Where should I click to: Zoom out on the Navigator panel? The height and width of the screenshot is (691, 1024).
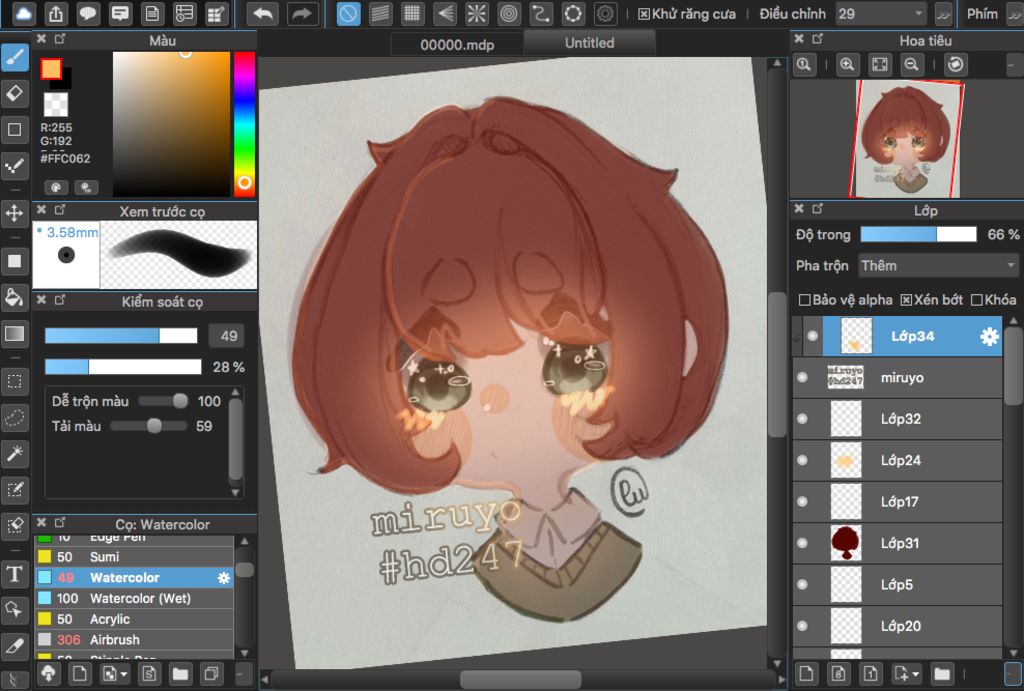(912, 64)
